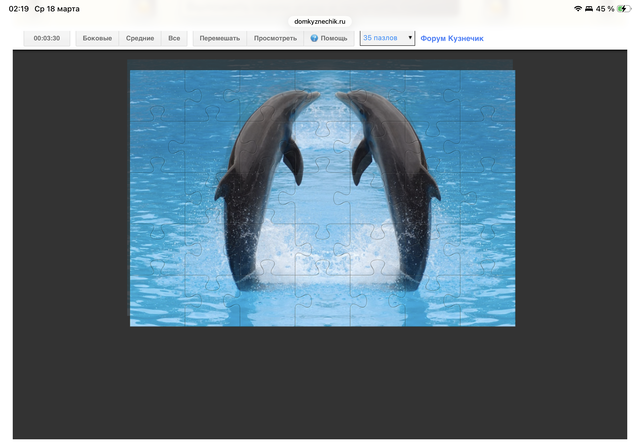Open the 35 пазлов piece count dropdown
Viewport: 640px width, 445px height.
point(387,38)
